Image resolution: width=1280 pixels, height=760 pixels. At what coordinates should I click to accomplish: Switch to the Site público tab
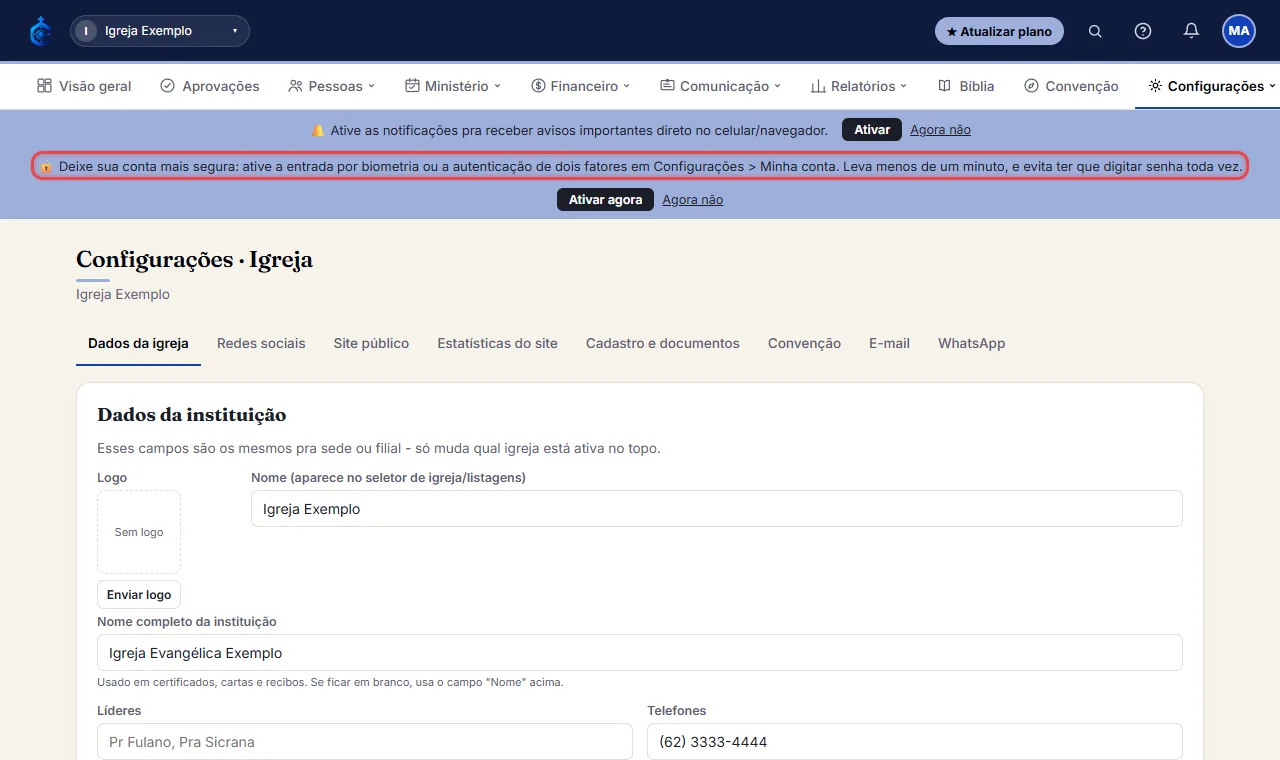click(x=371, y=343)
